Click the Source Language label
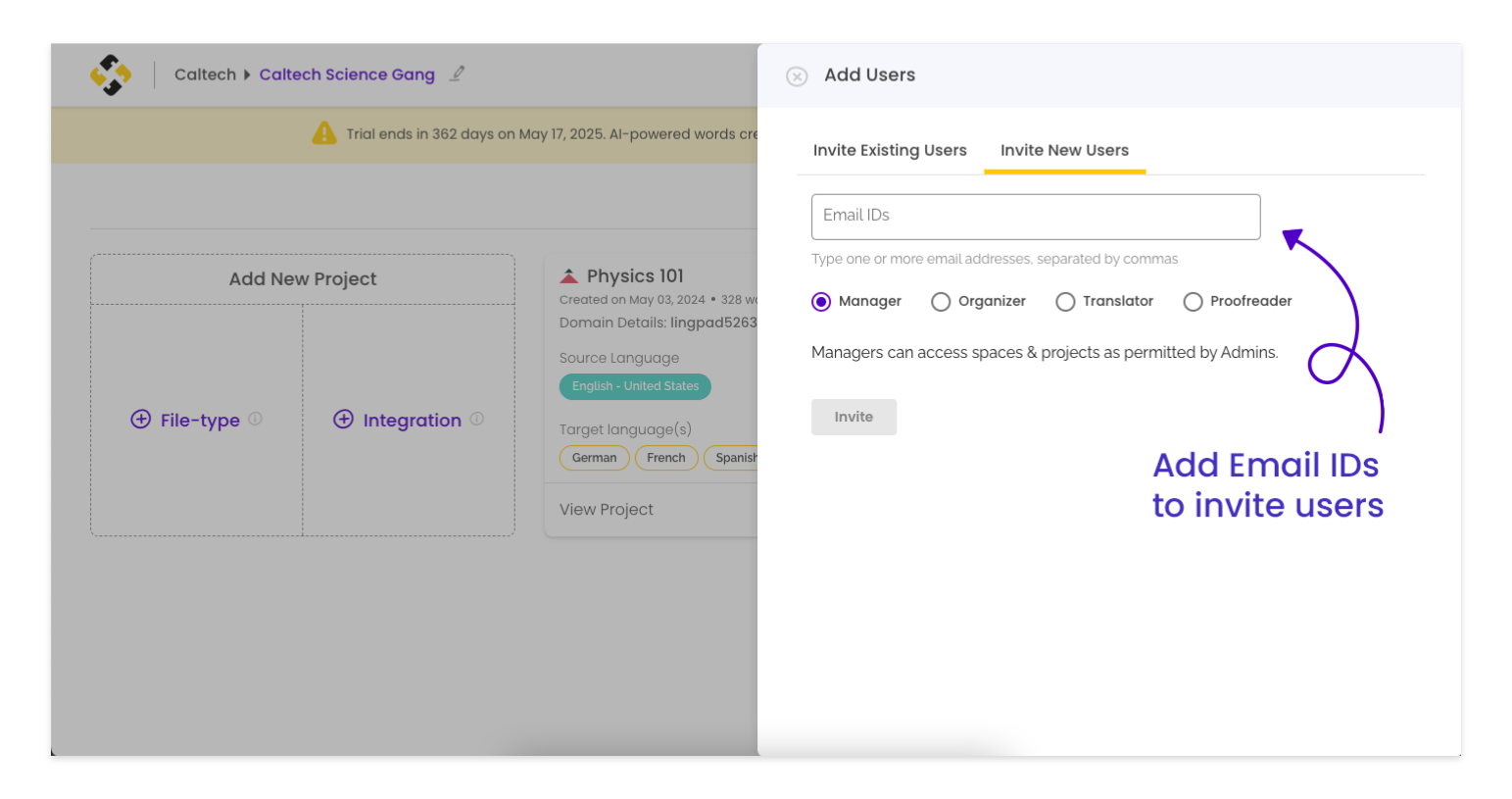Image resolution: width=1512 pixels, height=799 pixels. point(619,358)
